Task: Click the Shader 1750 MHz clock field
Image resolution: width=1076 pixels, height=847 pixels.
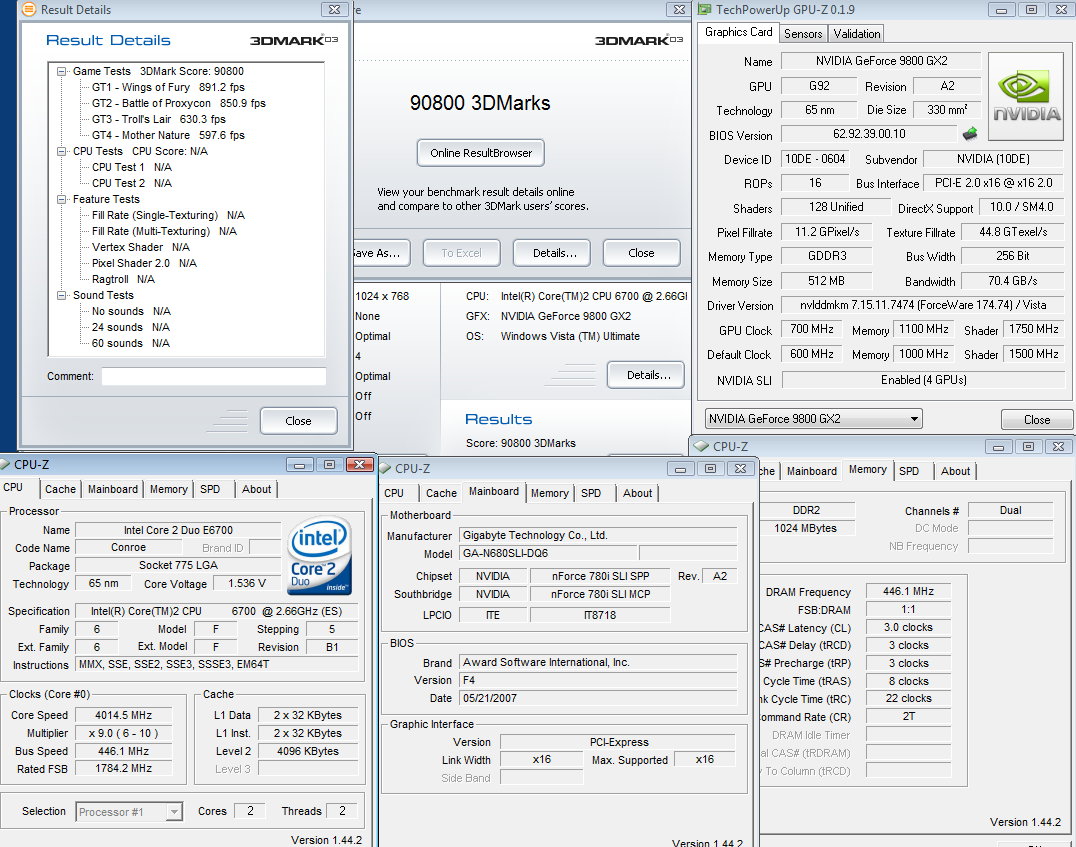Action: tap(1033, 329)
